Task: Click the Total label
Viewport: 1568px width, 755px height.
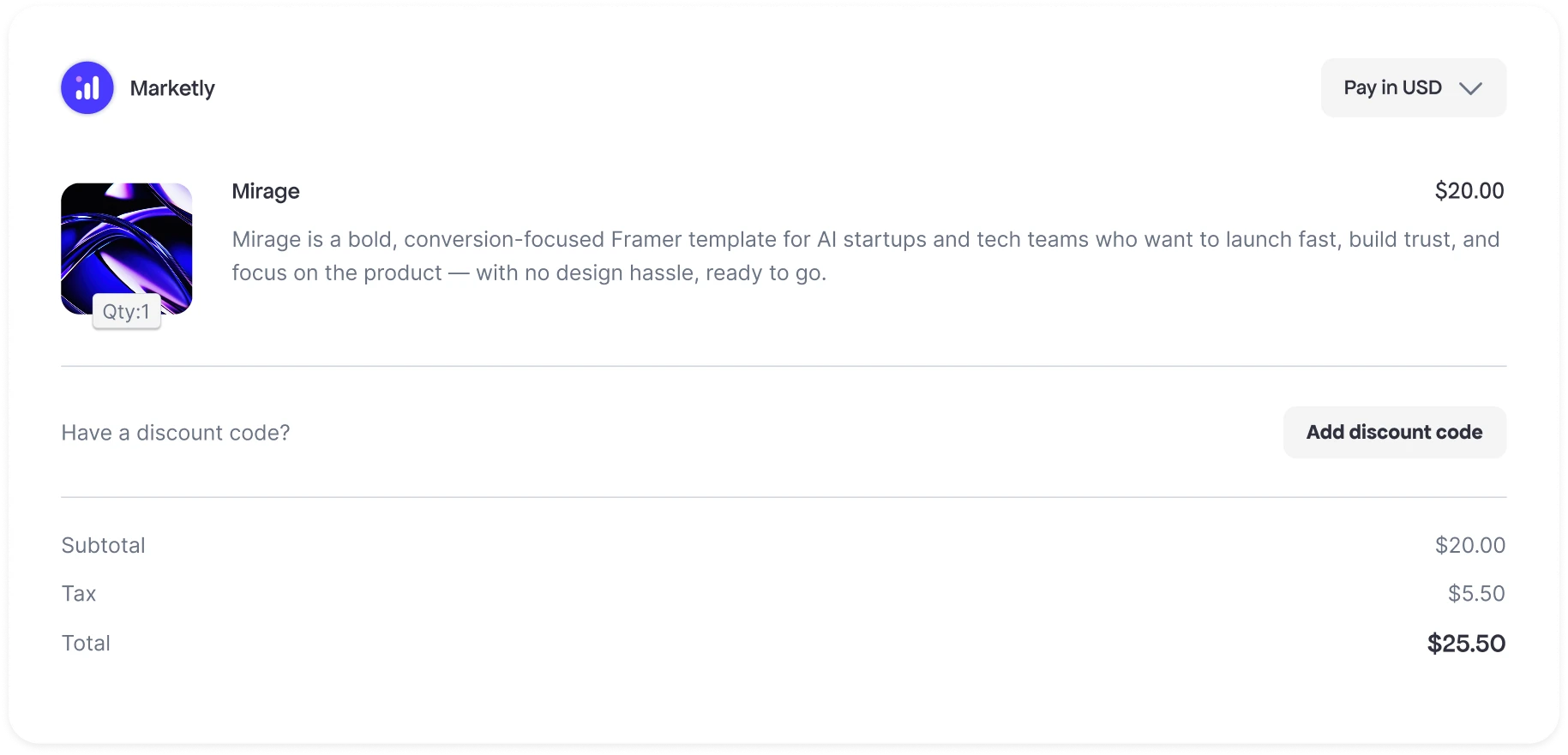Action: pyautogui.click(x=86, y=643)
